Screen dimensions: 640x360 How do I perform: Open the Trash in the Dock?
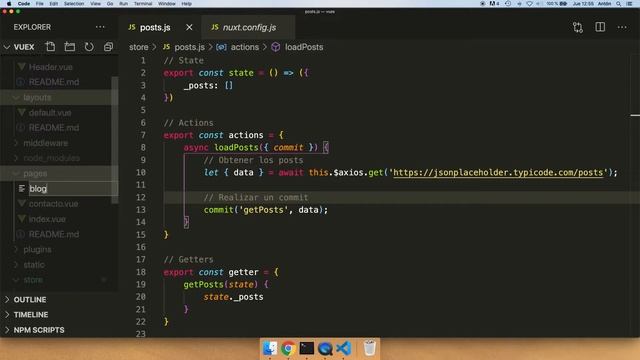pos(369,348)
